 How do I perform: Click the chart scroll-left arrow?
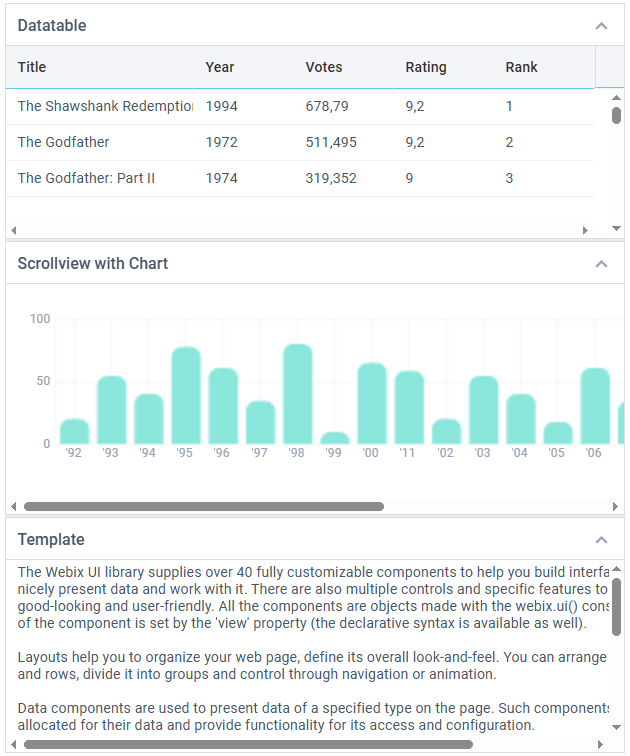(13, 506)
